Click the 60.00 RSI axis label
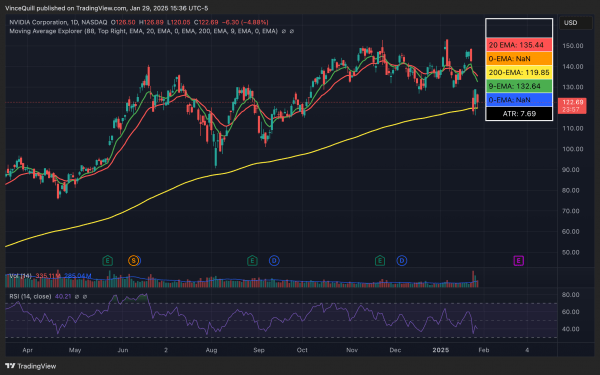Viewport: 600px width, 375px height. (571, 312)
